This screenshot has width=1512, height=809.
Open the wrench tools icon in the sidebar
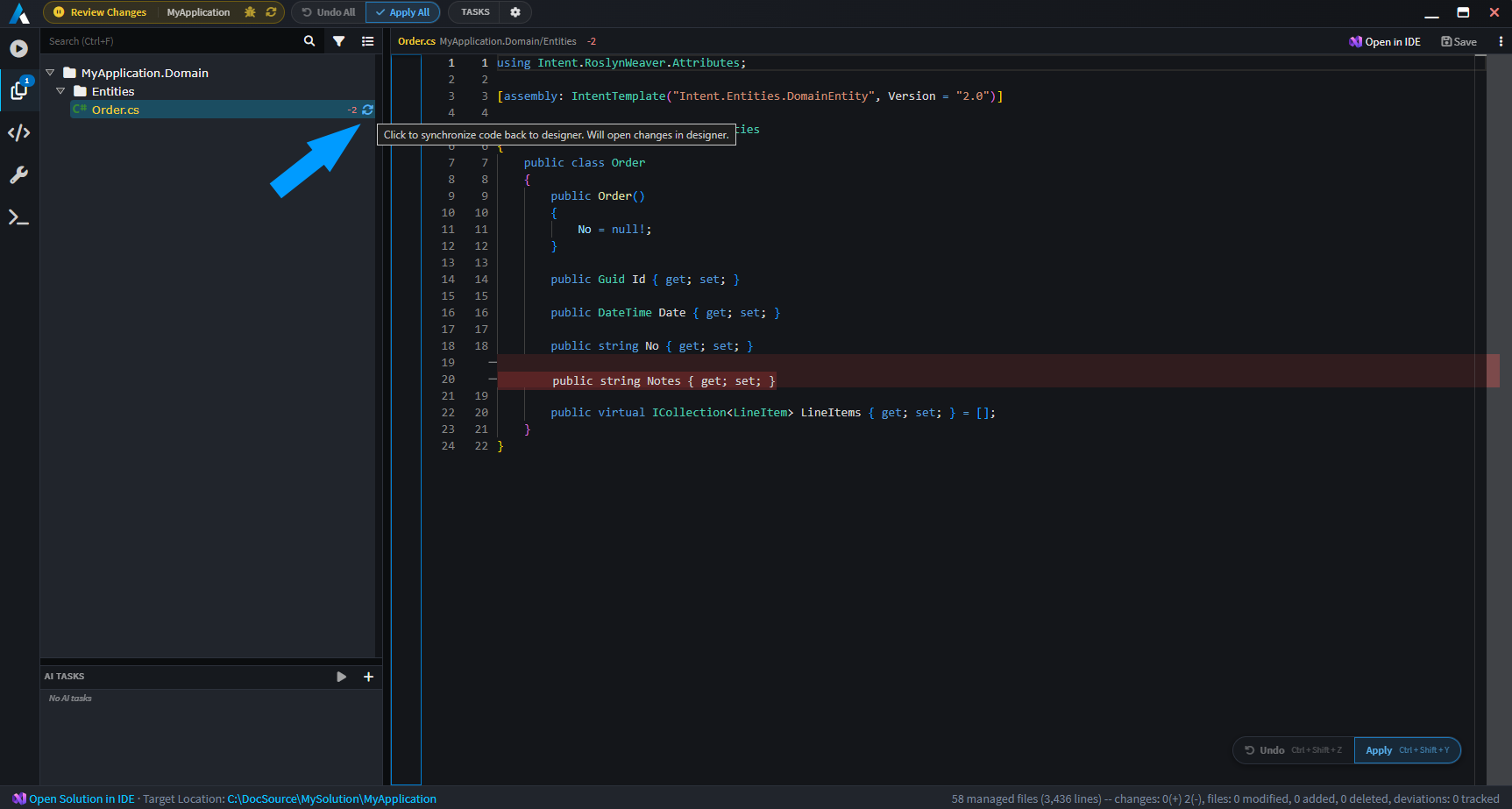[19, 174]
